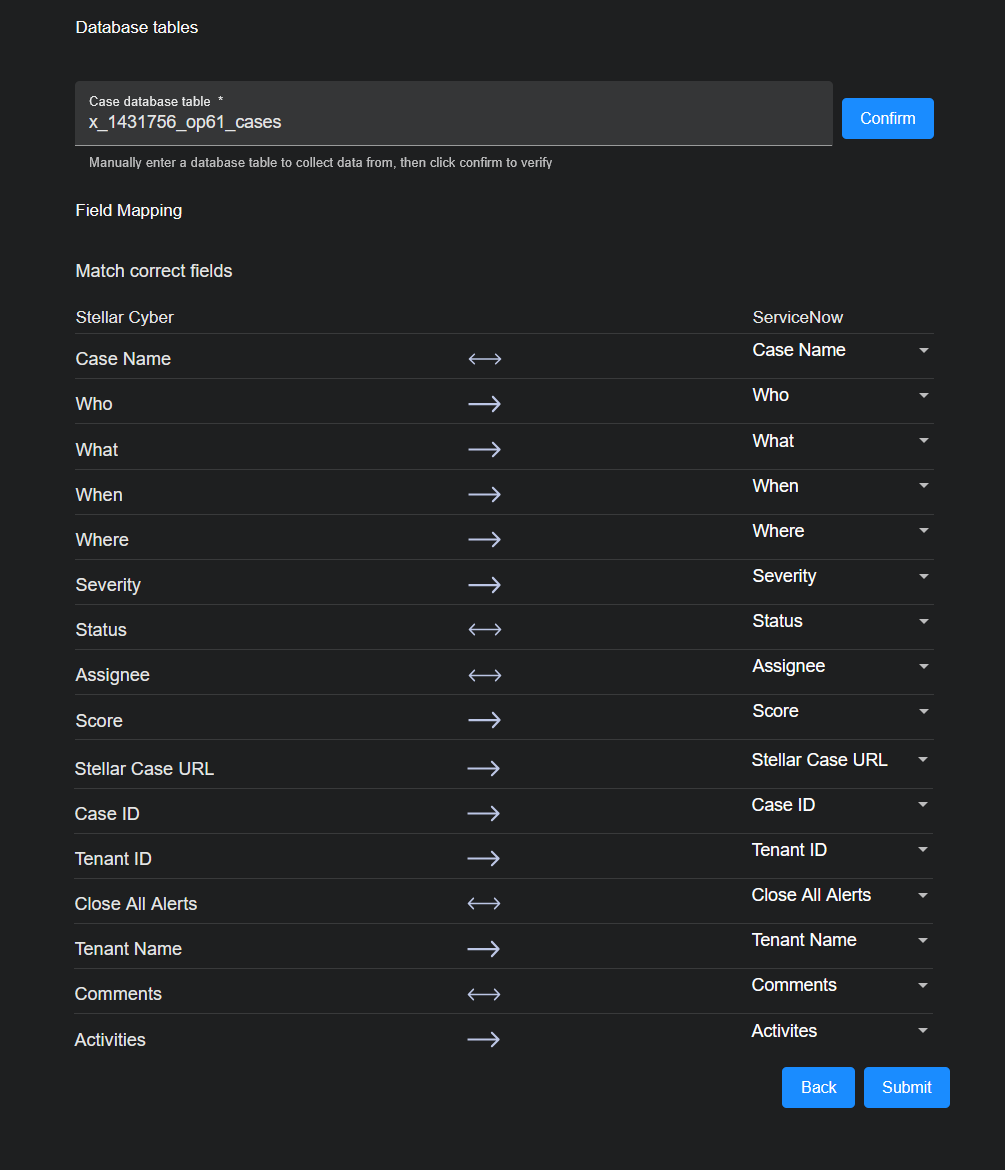The image size is (1005, 1170).
Task: Toggle the Status bidirectional arrow
Action: click(484, 630)
